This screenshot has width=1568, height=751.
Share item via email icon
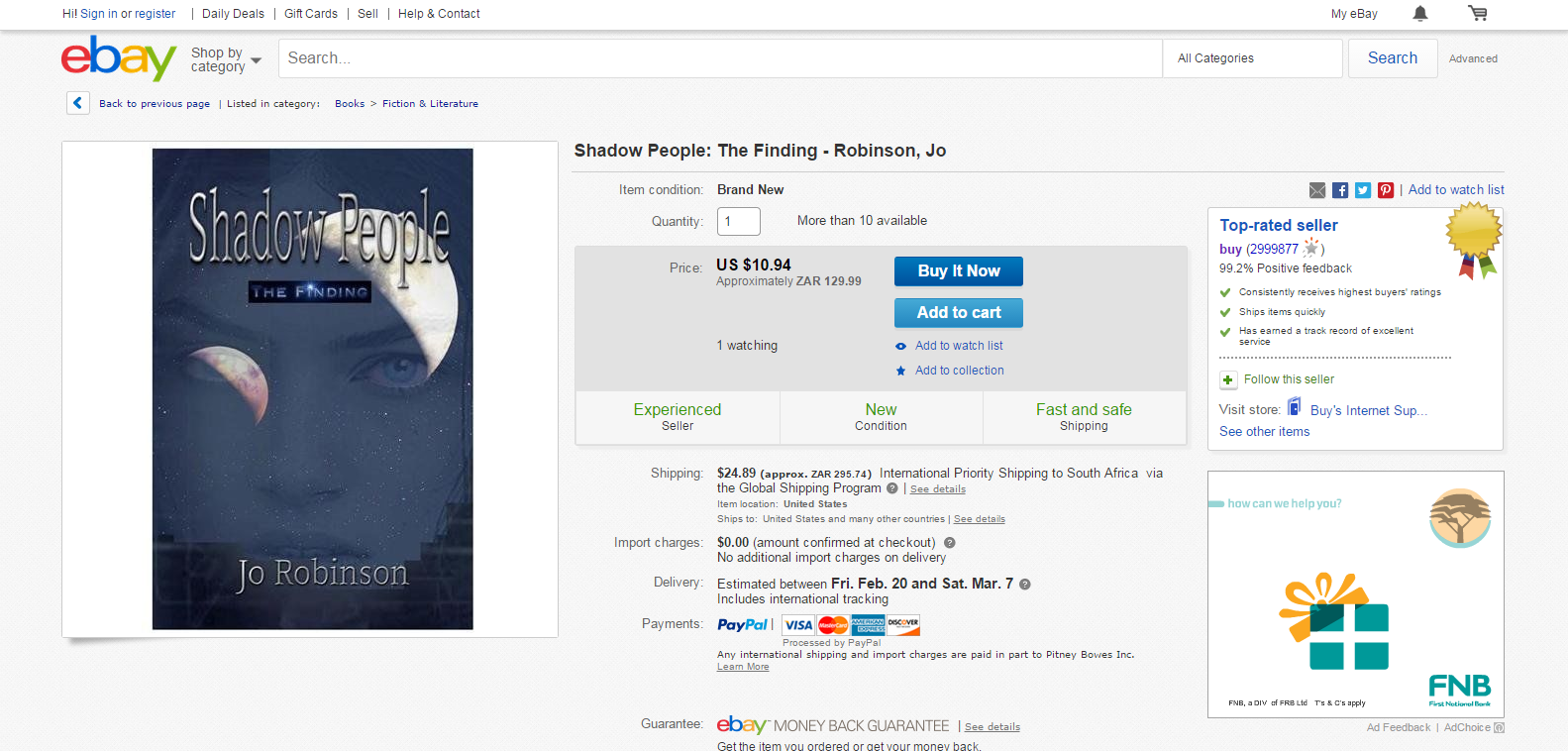click(1317, 190)
